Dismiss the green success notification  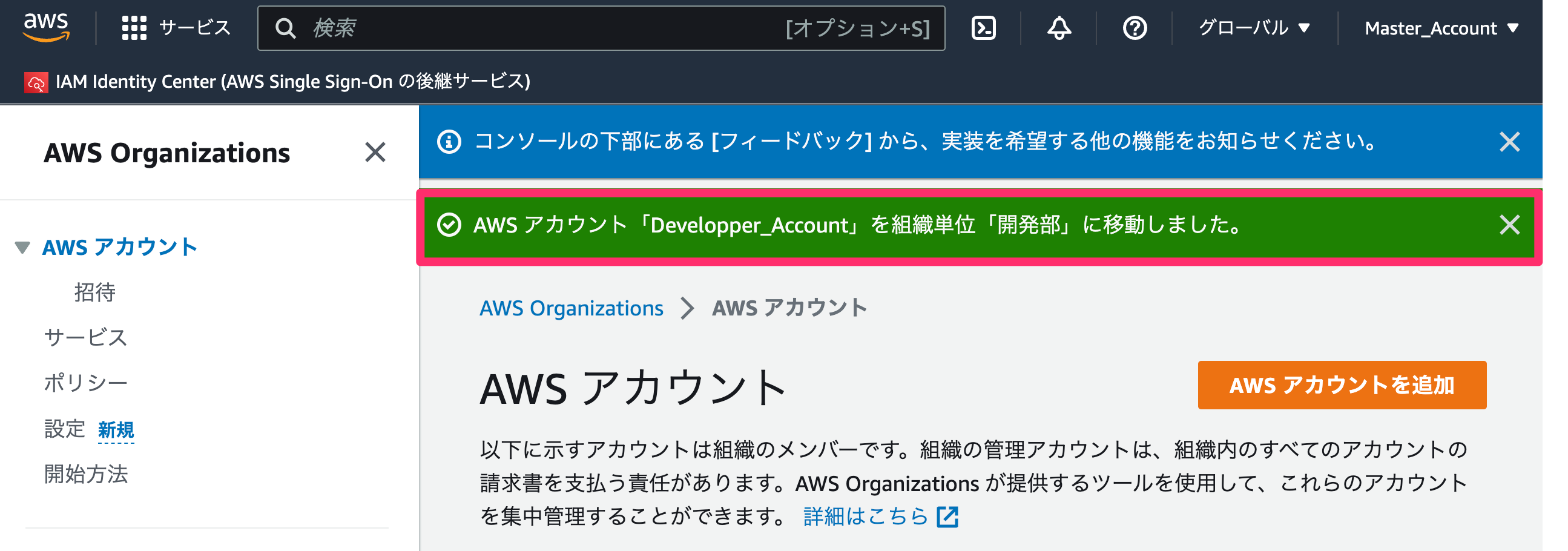[x=1509, y=225]
